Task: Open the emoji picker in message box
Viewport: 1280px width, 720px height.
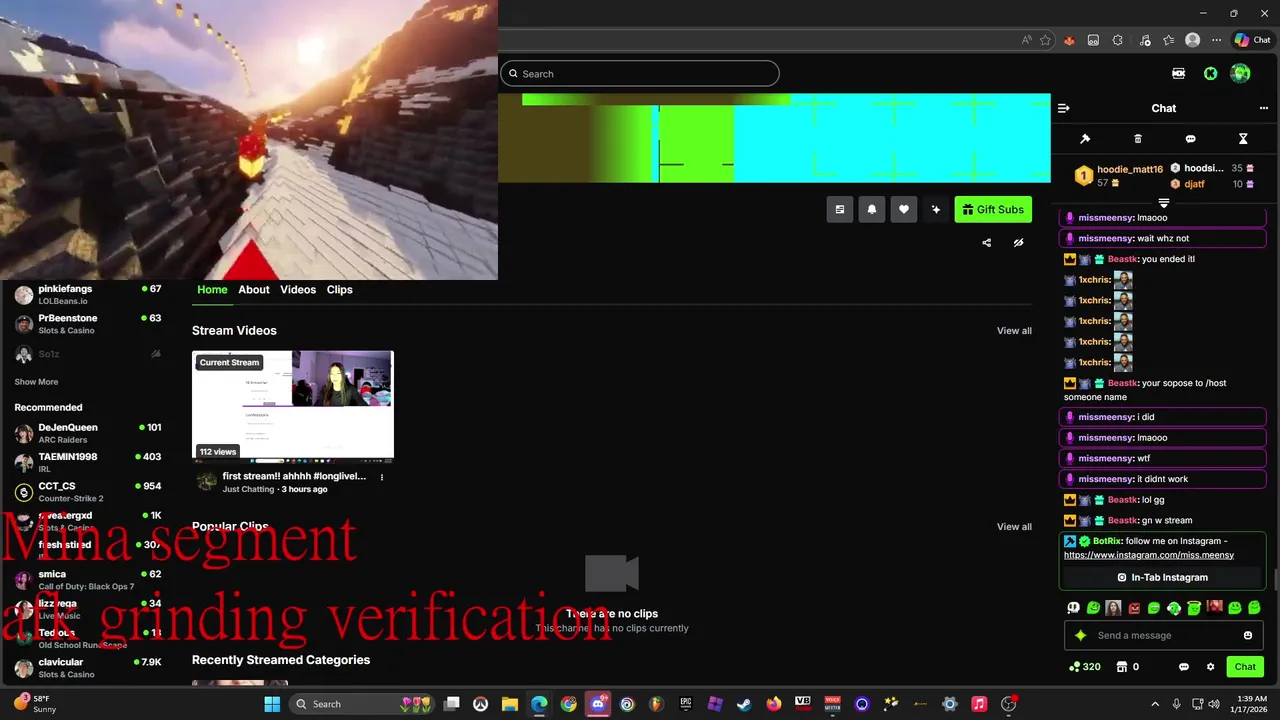Action: click(x=1248, y=635)
